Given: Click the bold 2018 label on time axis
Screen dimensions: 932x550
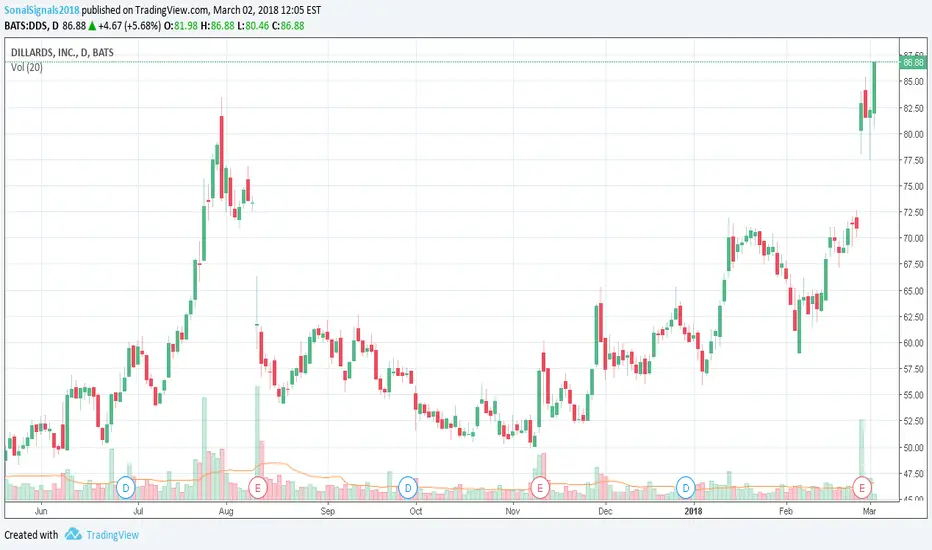Looking at the screenshot, I should [x=693, y=511].
